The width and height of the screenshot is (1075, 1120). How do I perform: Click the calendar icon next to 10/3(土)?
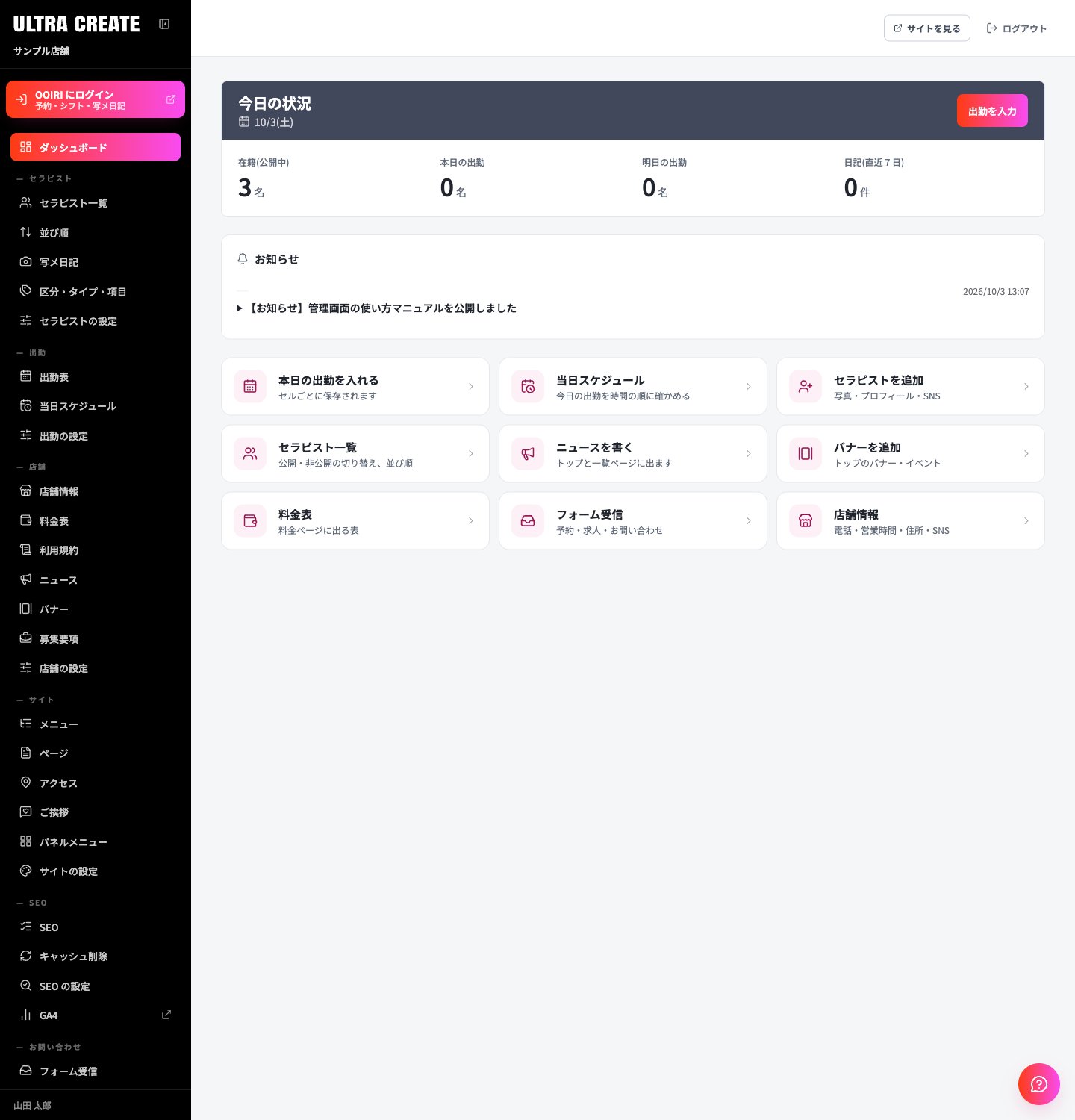pos(244,122)
